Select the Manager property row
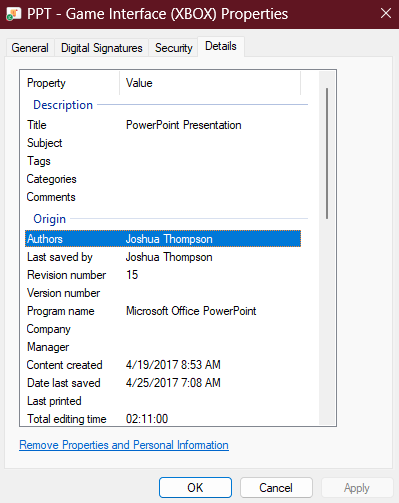Image resolution: width=399 pixels, height=503 pixels. (x=163, y=347)
